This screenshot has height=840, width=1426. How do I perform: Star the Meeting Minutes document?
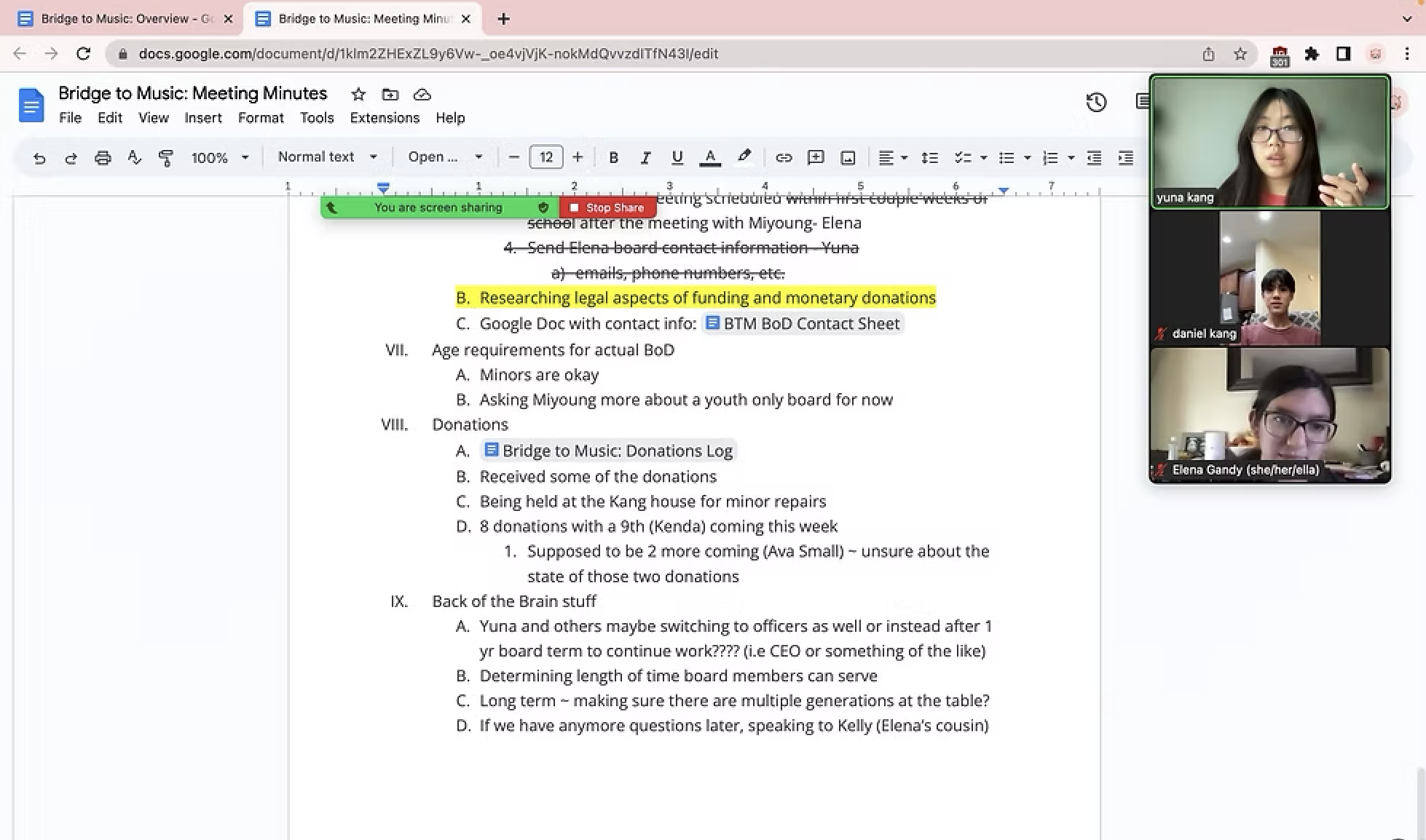(358, 95)
